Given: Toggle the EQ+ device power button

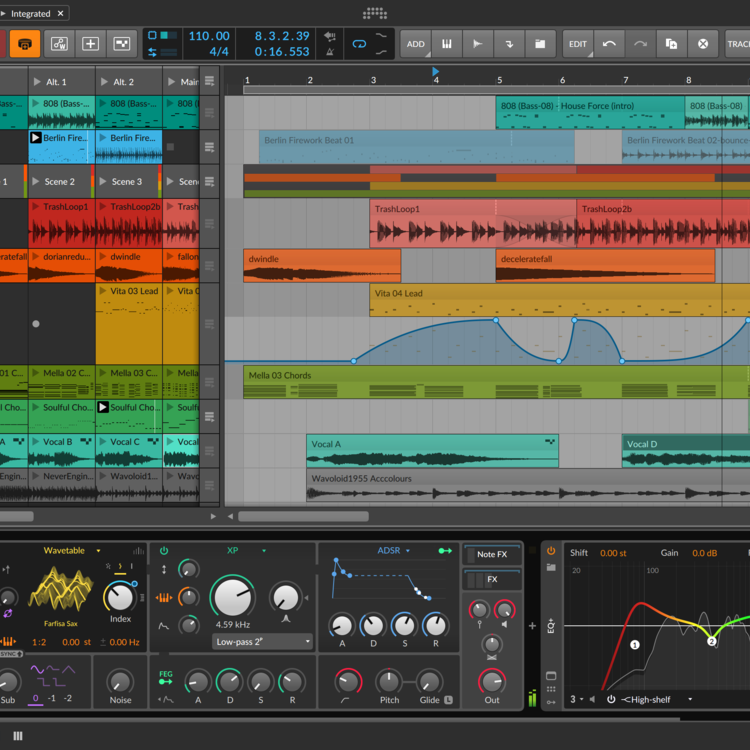Looking at the screenshot, I should pyautogui.click(x=551, y=551).
